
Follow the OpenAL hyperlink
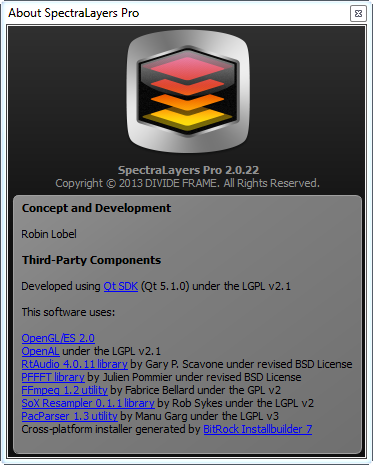[x=40, y=351]
